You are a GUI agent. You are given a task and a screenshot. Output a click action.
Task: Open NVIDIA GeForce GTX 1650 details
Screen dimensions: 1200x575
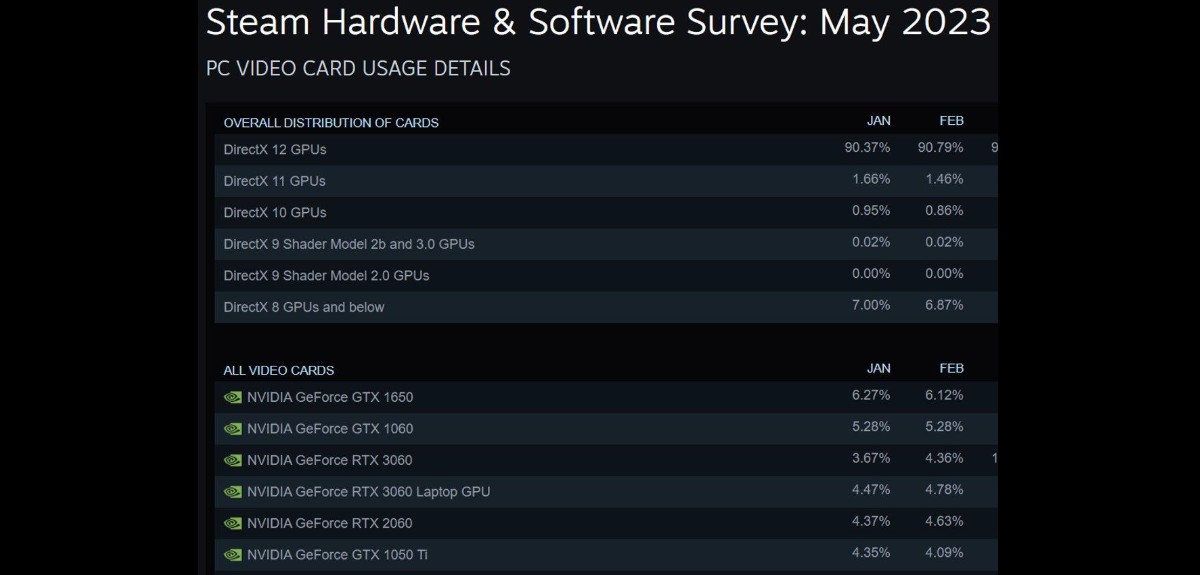(x=330, y=397)
